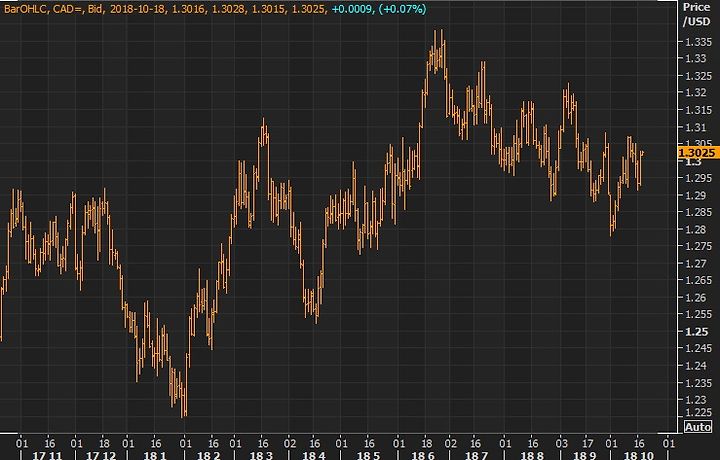Select the orange 1.3025 last-price marker

pyautogui.click(x=698, y=153)
